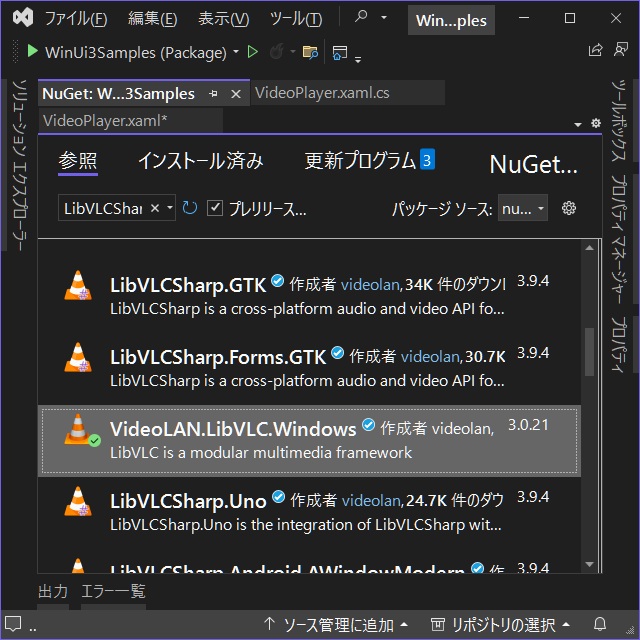Click the notifications bell in status bar

pyautogui.click(x=600, y=625)
